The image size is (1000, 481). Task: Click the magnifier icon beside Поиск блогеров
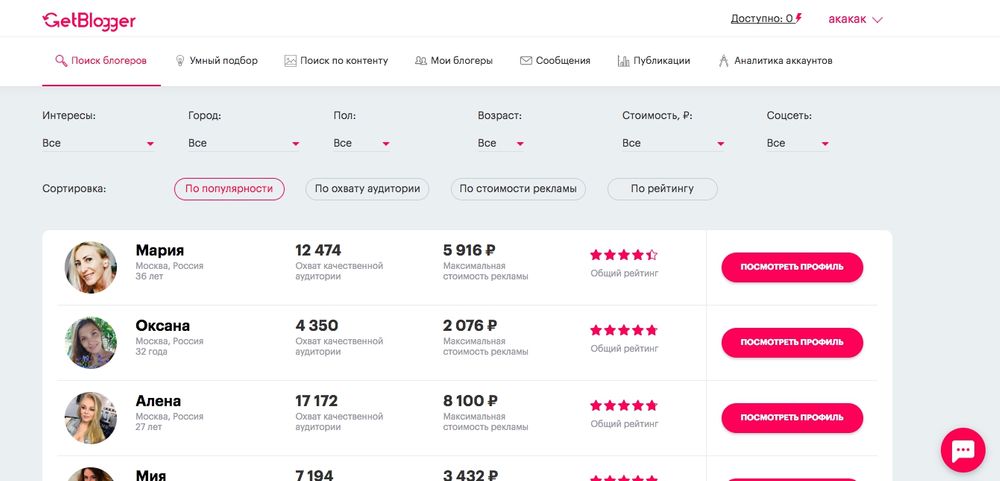click(x=61, y=61)
